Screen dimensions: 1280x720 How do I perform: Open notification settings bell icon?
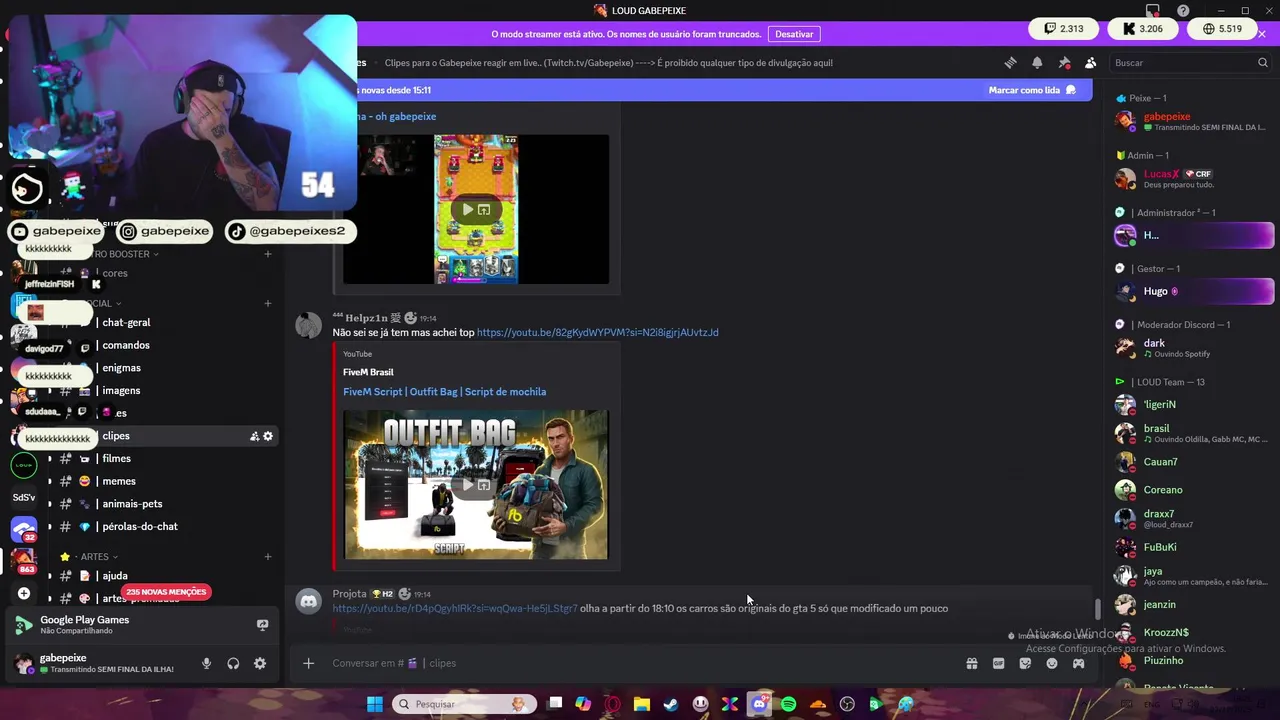tap(1037, 63)
